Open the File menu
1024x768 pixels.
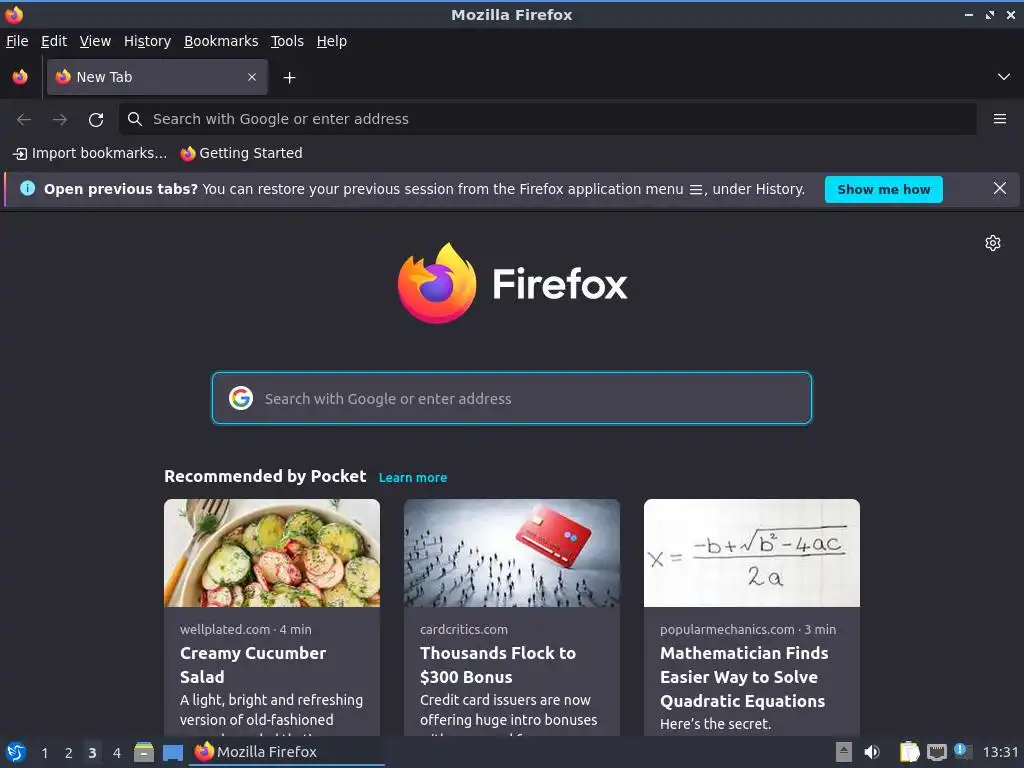(17, 41)
